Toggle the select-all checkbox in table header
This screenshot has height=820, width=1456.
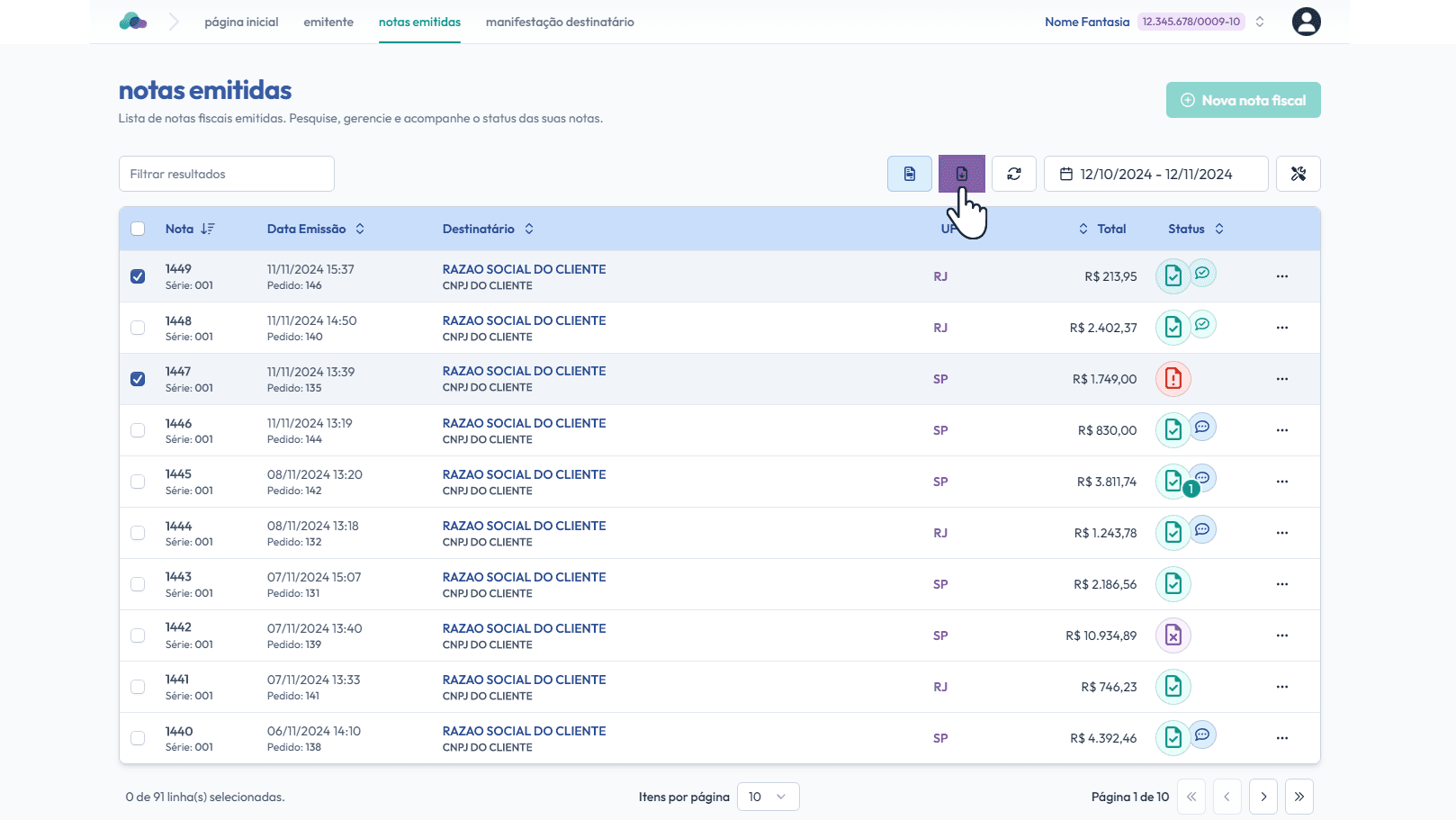(x=138, y=229)
